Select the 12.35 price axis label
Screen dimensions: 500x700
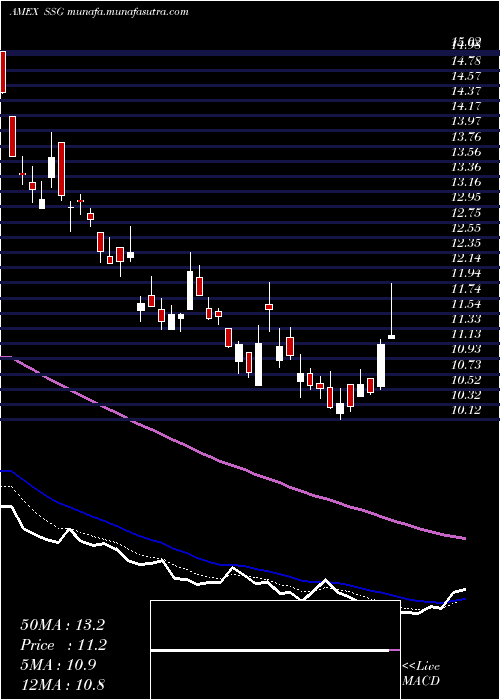466,243
